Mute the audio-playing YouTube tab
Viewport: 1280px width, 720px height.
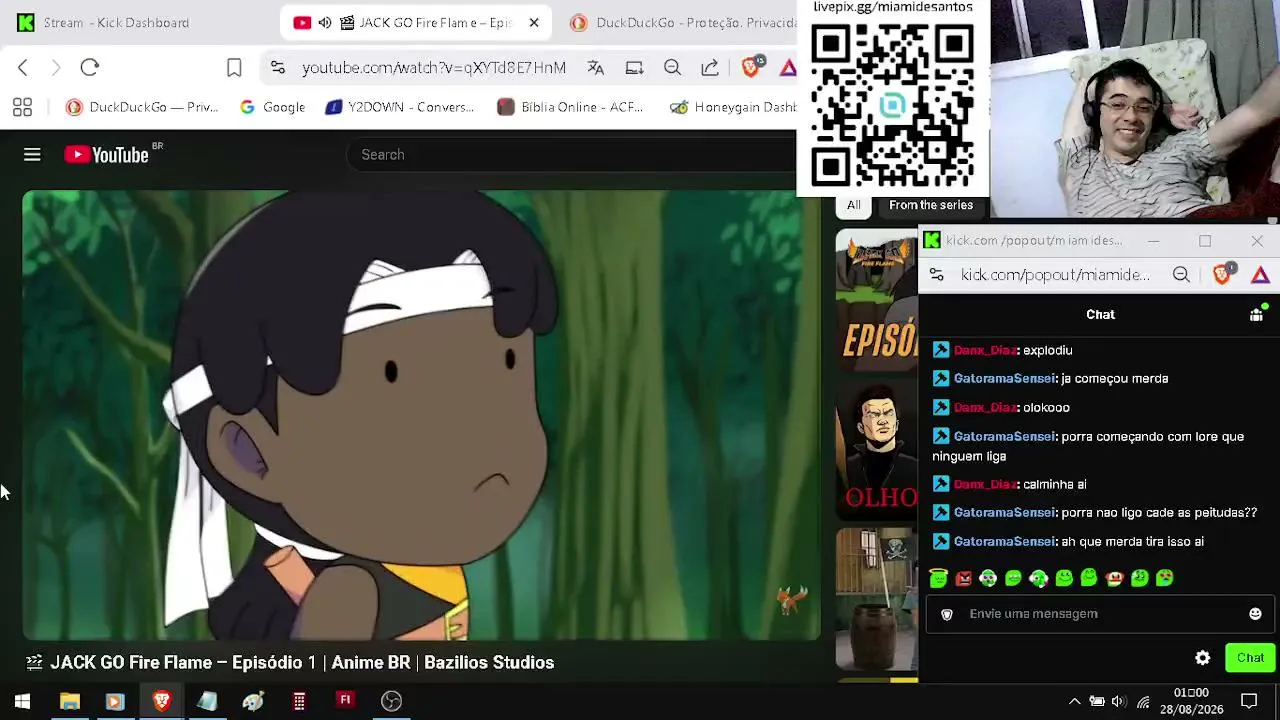325,22
